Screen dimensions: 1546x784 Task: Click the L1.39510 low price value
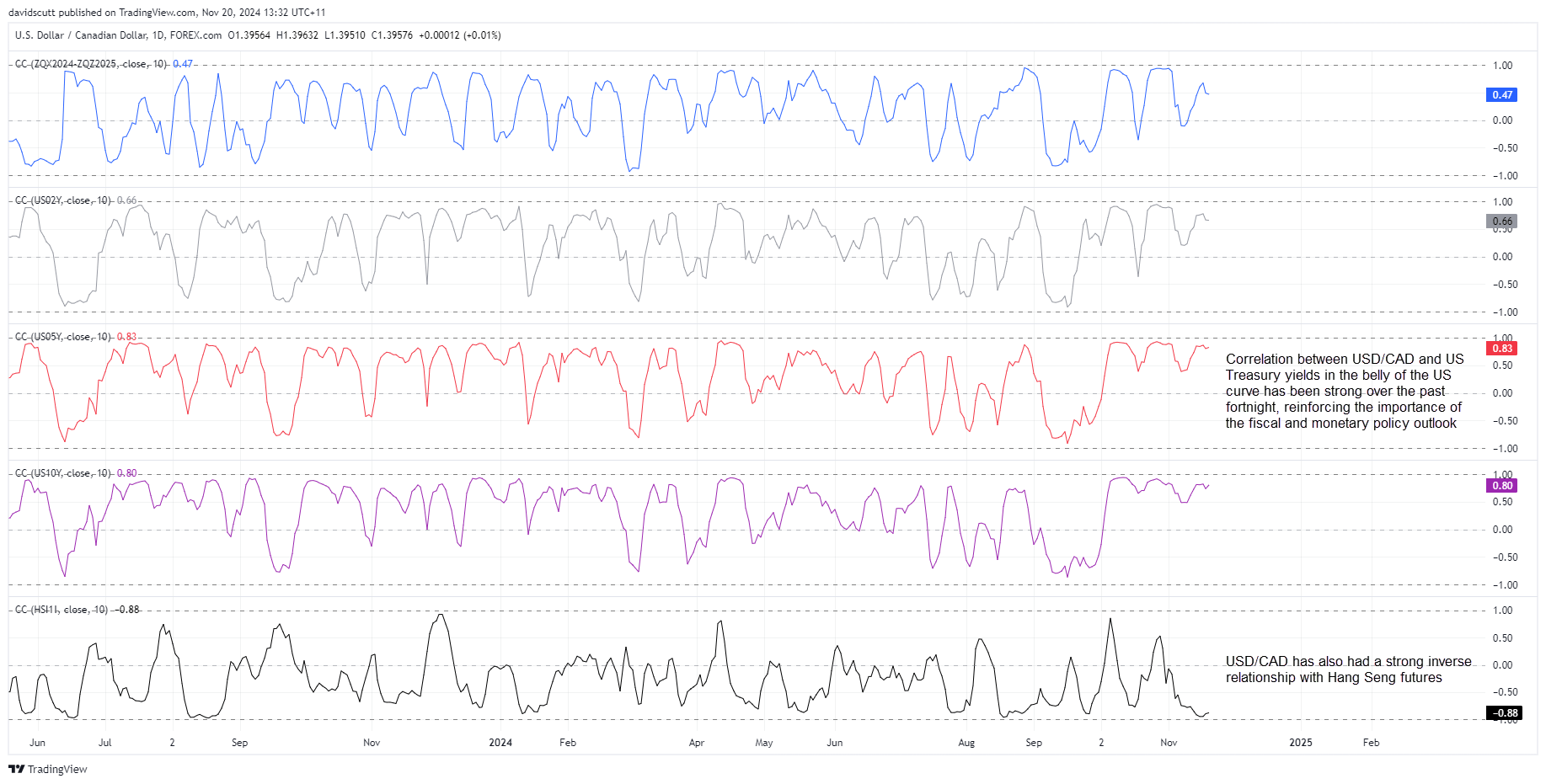point(345,35)
